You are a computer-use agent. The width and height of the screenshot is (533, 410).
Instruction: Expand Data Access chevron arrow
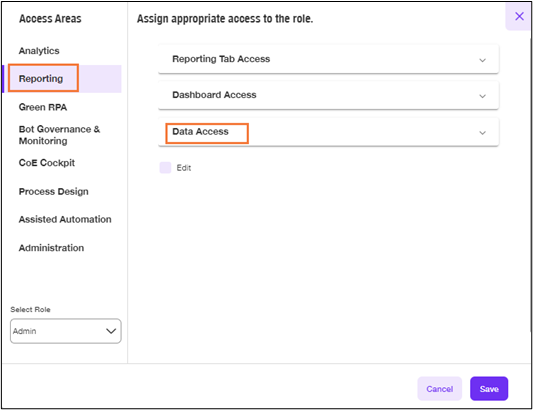click(x=482, y=133)
